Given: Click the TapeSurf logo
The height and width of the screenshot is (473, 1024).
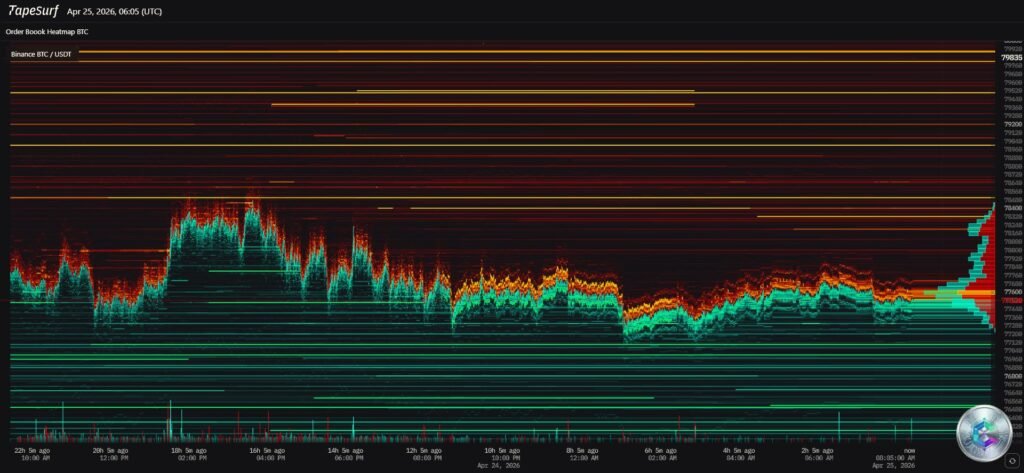Looking at the screenshot, I should [x=32, y=11].
